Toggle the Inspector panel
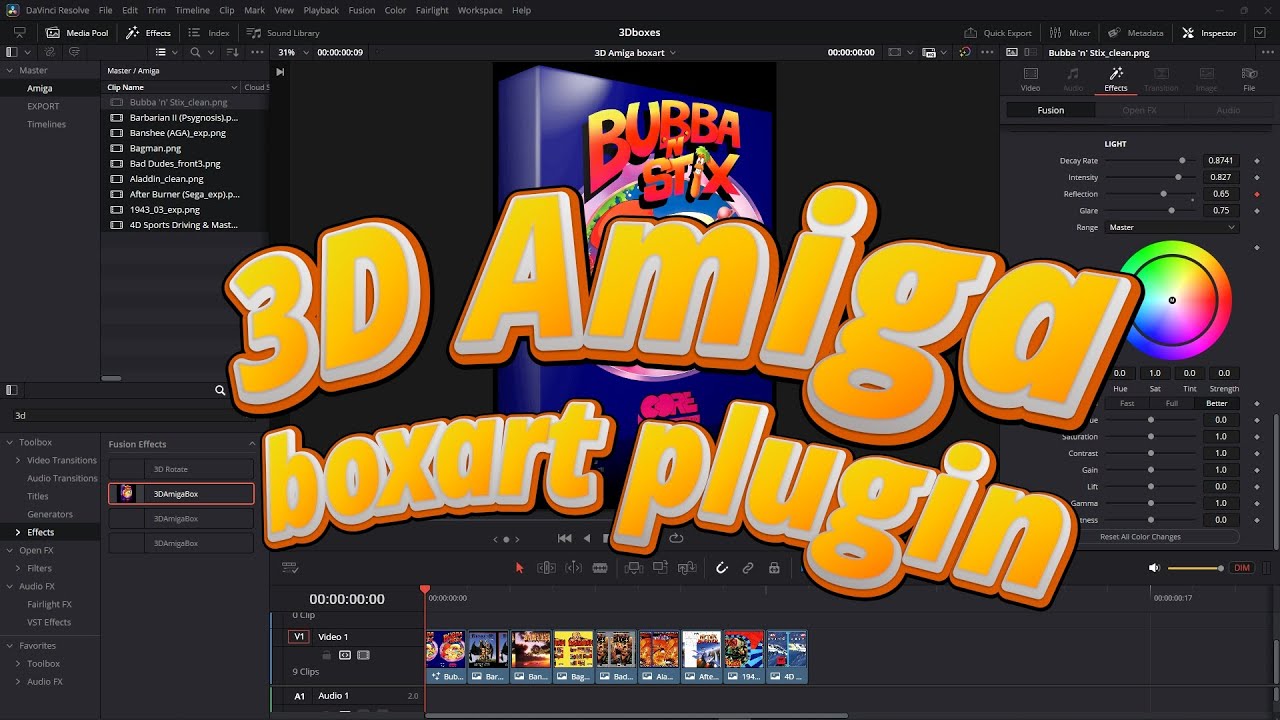The image size is (1280, 720). (1209, 33)
